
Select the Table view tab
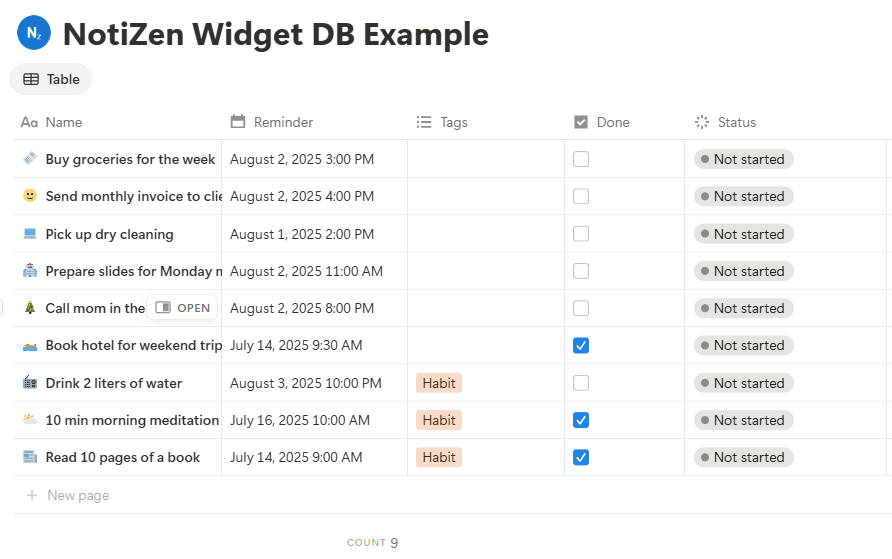coord(51,79)
